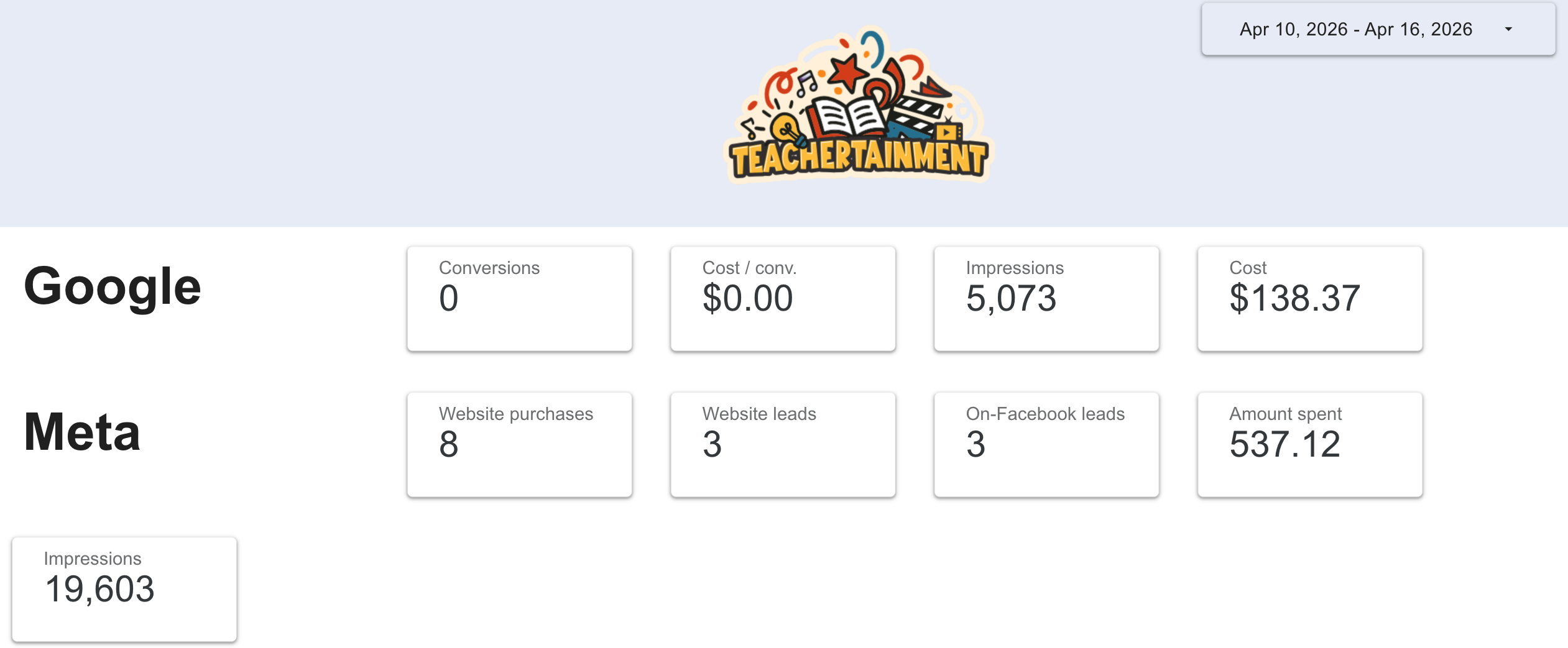Click the On-Facebook leads scorecard
The image size is (1568, 648).
[x=1047, y=444]
